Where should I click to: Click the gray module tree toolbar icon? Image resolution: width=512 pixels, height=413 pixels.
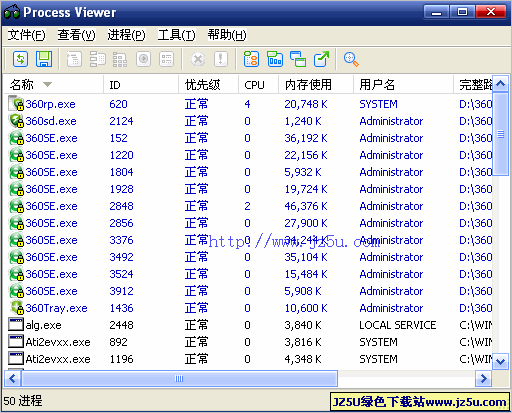pos(97,59)
